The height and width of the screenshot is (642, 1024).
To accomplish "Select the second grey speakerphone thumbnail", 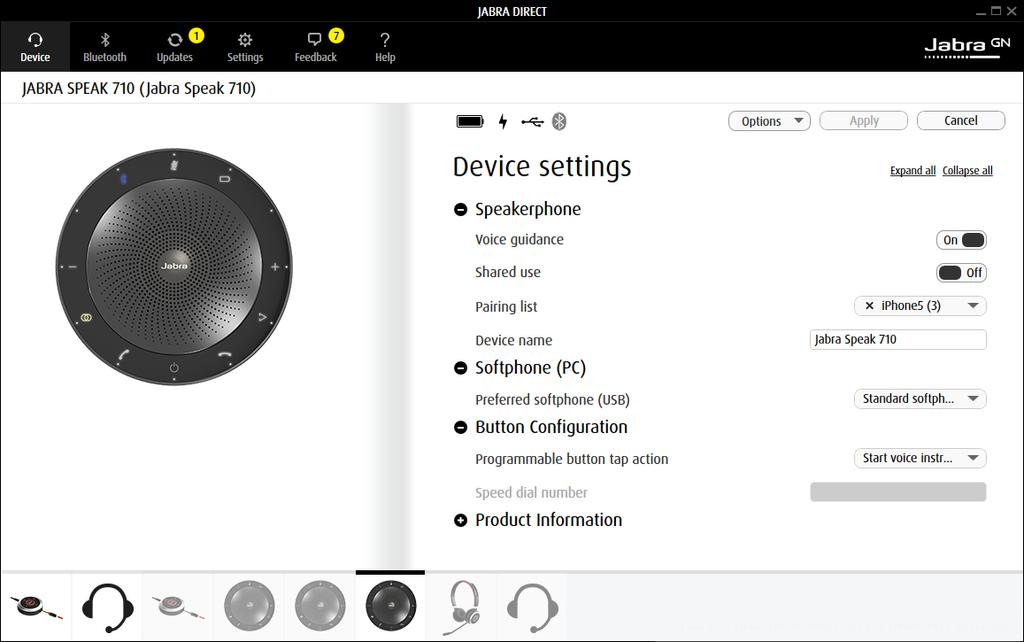I will tap(319, 606).
